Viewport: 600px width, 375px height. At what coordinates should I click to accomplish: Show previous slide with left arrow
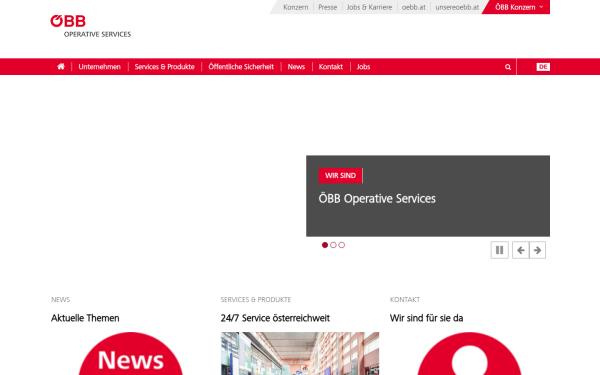tap(520, 250)
